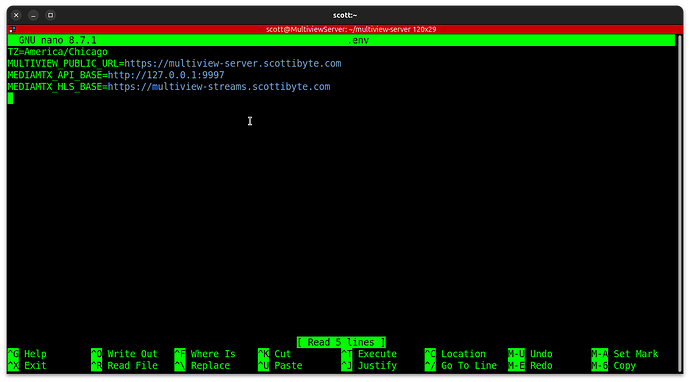This screenshot has height=382, width=690.
Task: Click the M-E Redo shortcut
Action: click(x=530, y=366)
